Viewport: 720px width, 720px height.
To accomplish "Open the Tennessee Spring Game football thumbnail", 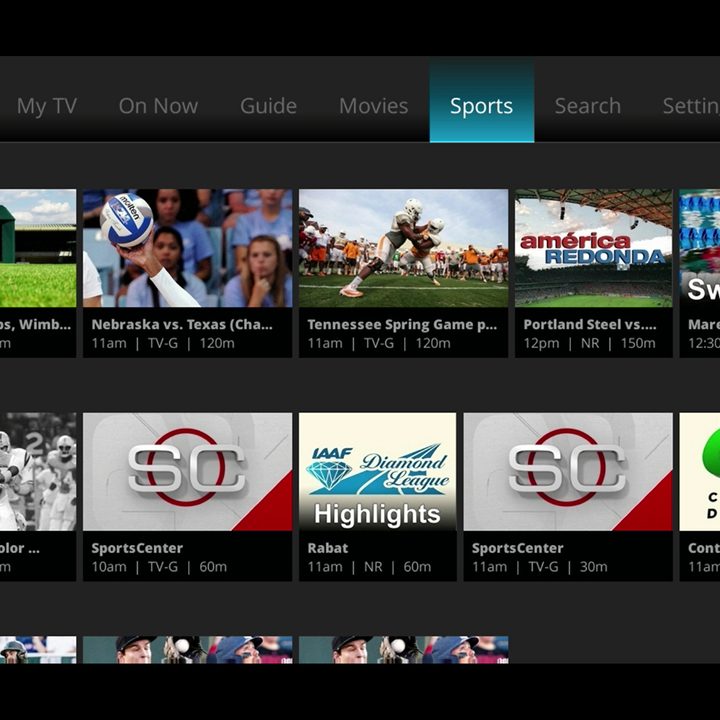I will point(403,248).
